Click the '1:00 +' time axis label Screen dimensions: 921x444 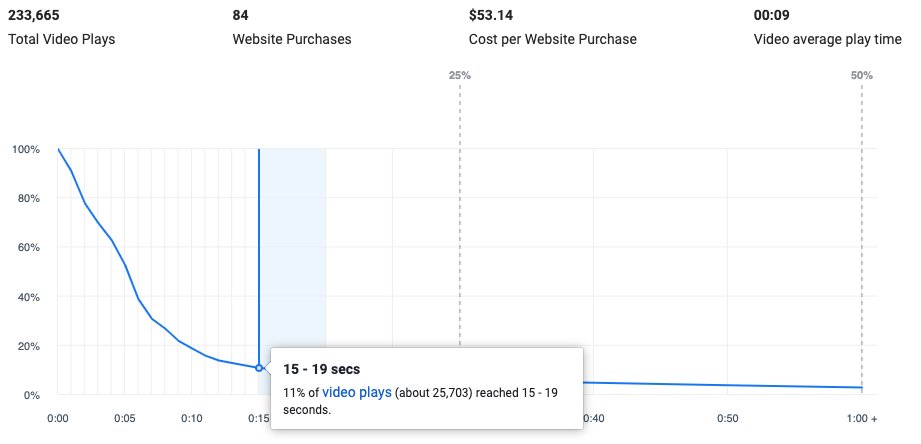coord(862,417)
